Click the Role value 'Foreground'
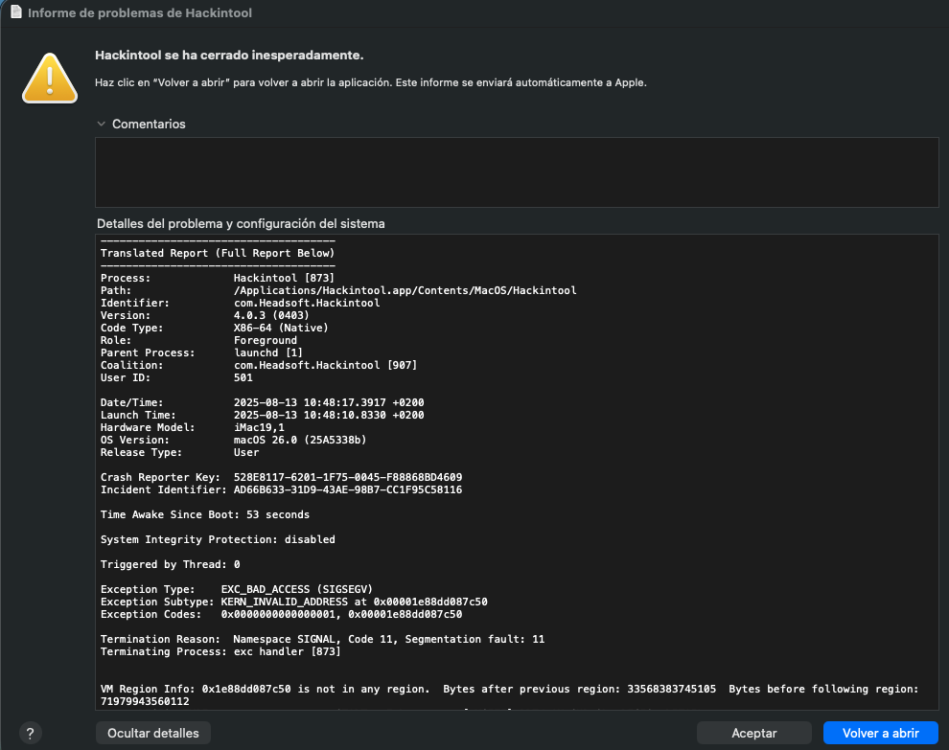 pos(265,340)
